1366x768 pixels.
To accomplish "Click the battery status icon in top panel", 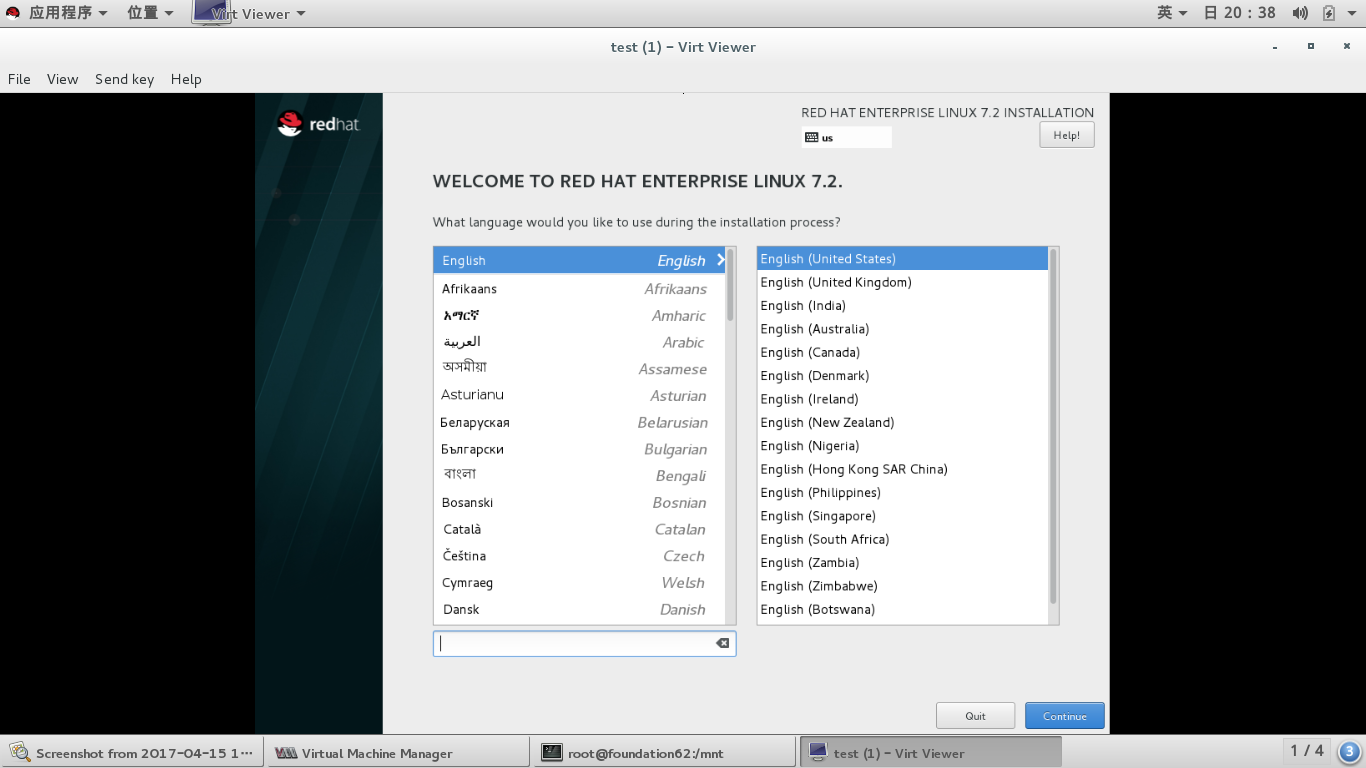I will pos(1329,13).
